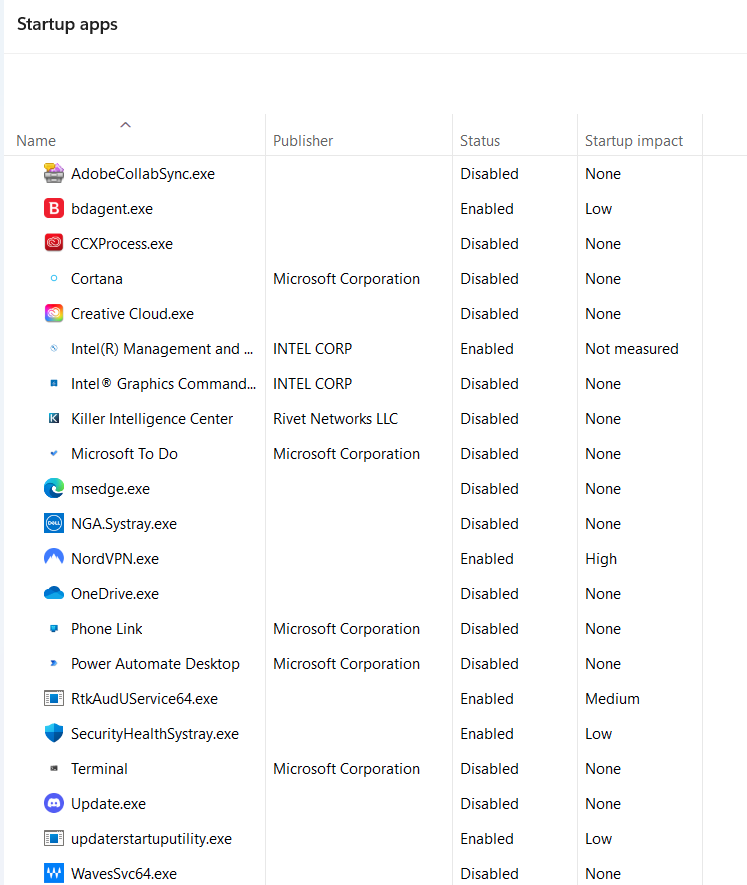747x885 pixels.
Task: Select the Power Automate Desktop name
Action: [155, 664]
